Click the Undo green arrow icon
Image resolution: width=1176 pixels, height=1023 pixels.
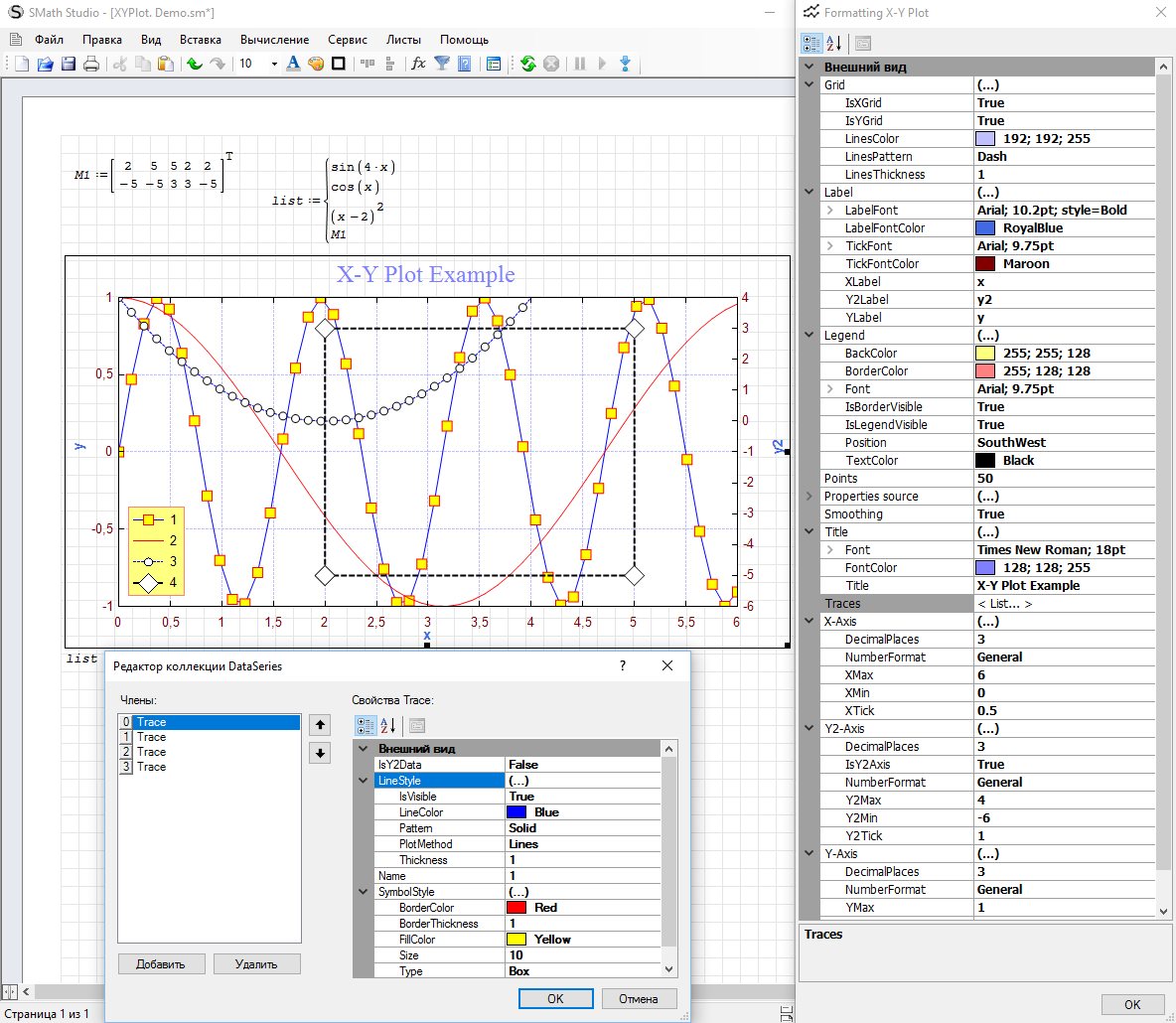(x=194, y=64)
